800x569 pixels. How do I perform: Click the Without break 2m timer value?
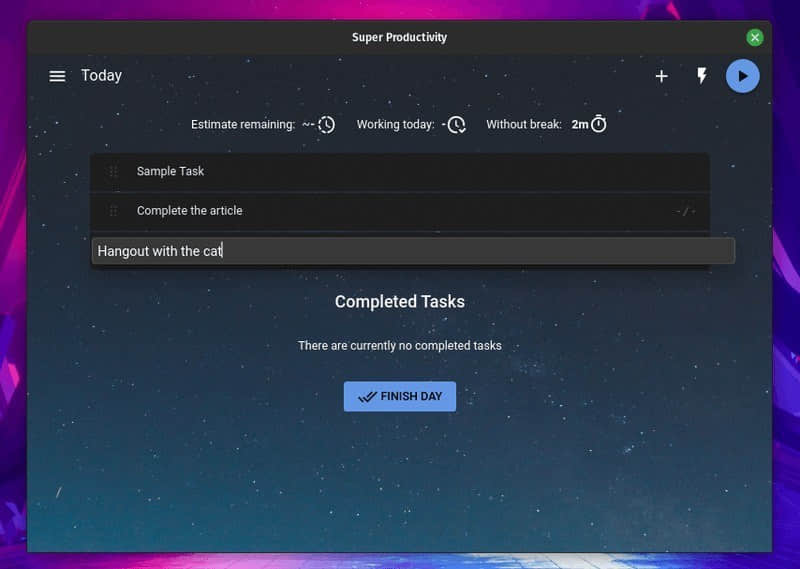pos(580,125)
